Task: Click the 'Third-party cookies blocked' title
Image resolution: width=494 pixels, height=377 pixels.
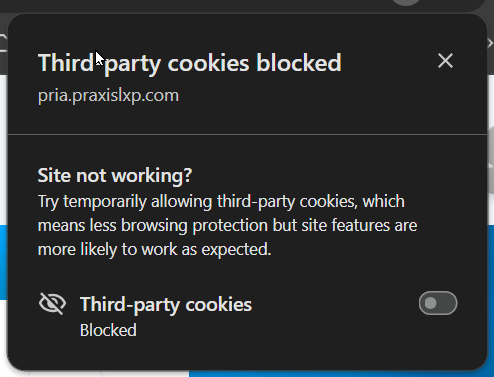Action: point(190,63)
